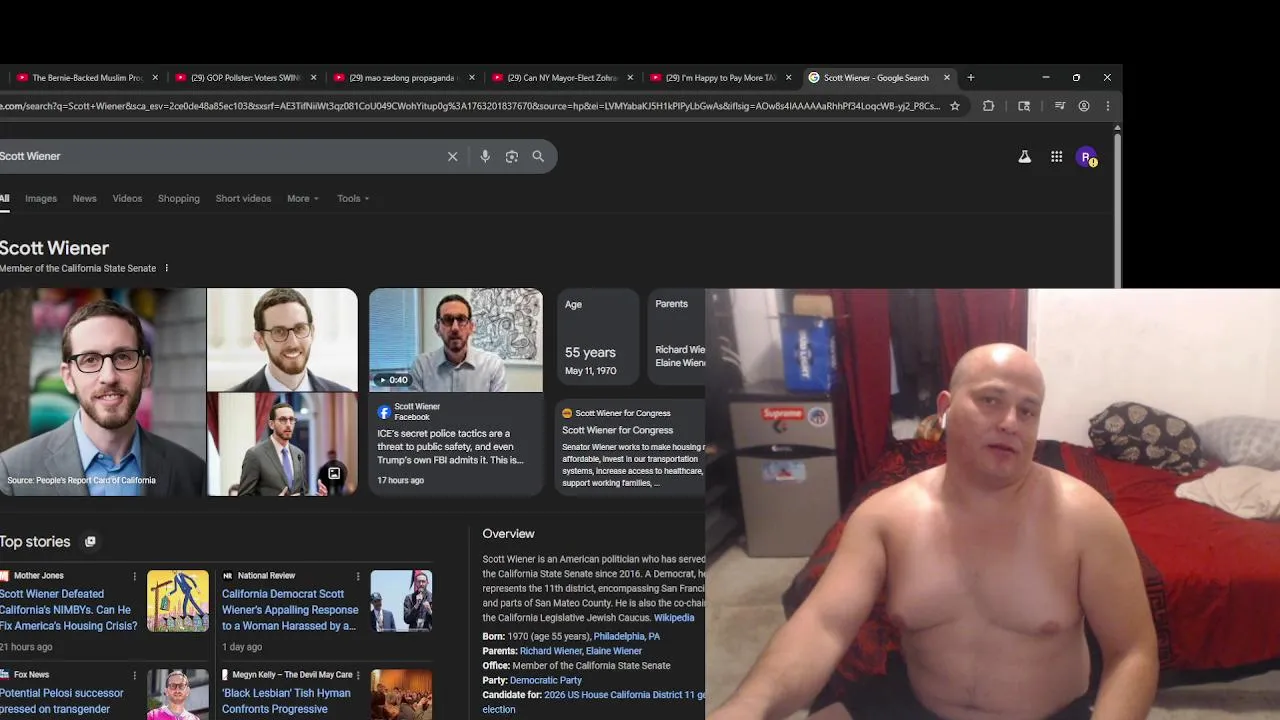The width and height of the screenshot is (1280, 720).
Task: Start voice search with microphone icon
Action: (x=485, y=156)
